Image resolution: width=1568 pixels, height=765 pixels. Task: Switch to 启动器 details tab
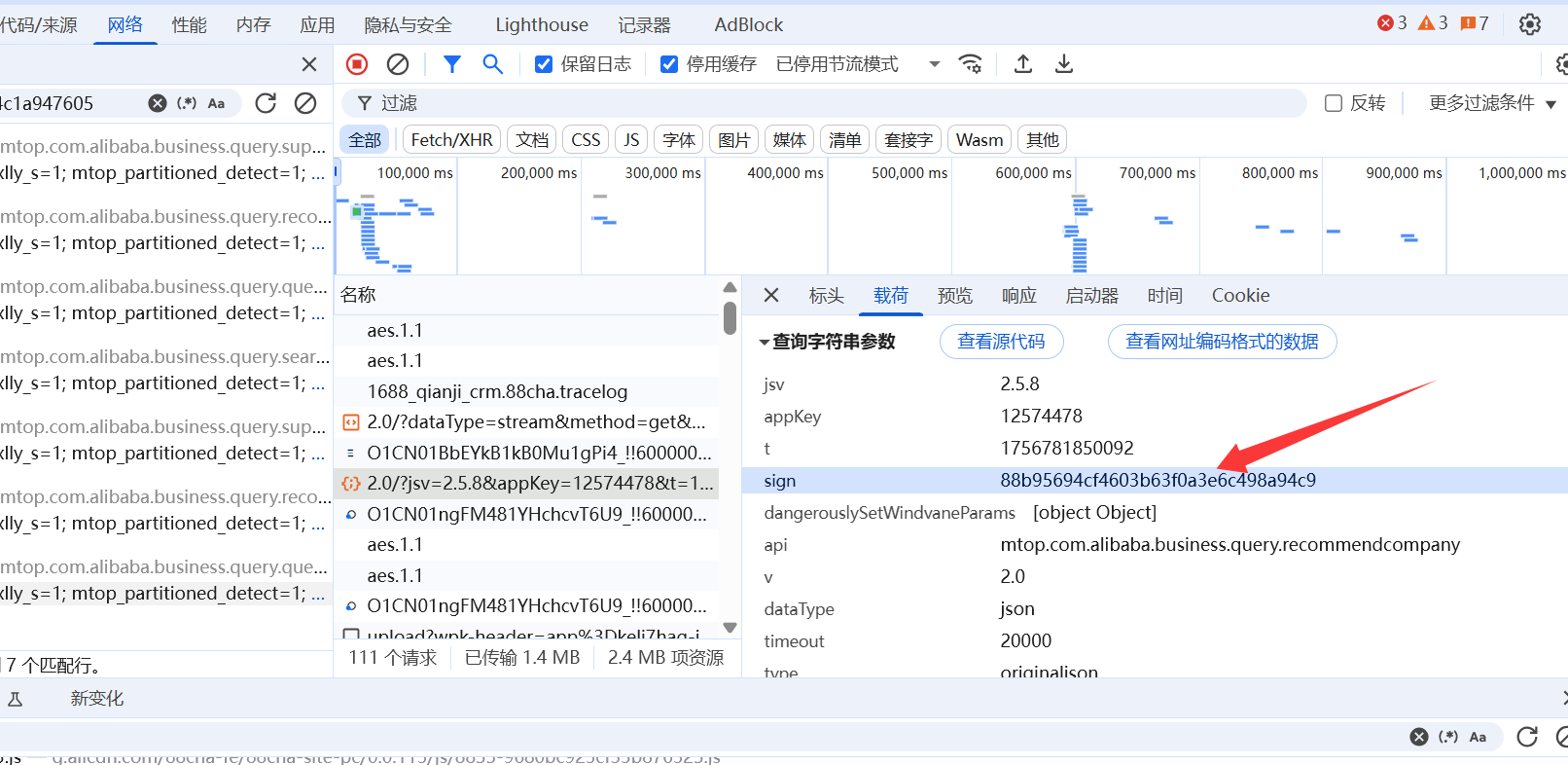[x=1092, y=295]
